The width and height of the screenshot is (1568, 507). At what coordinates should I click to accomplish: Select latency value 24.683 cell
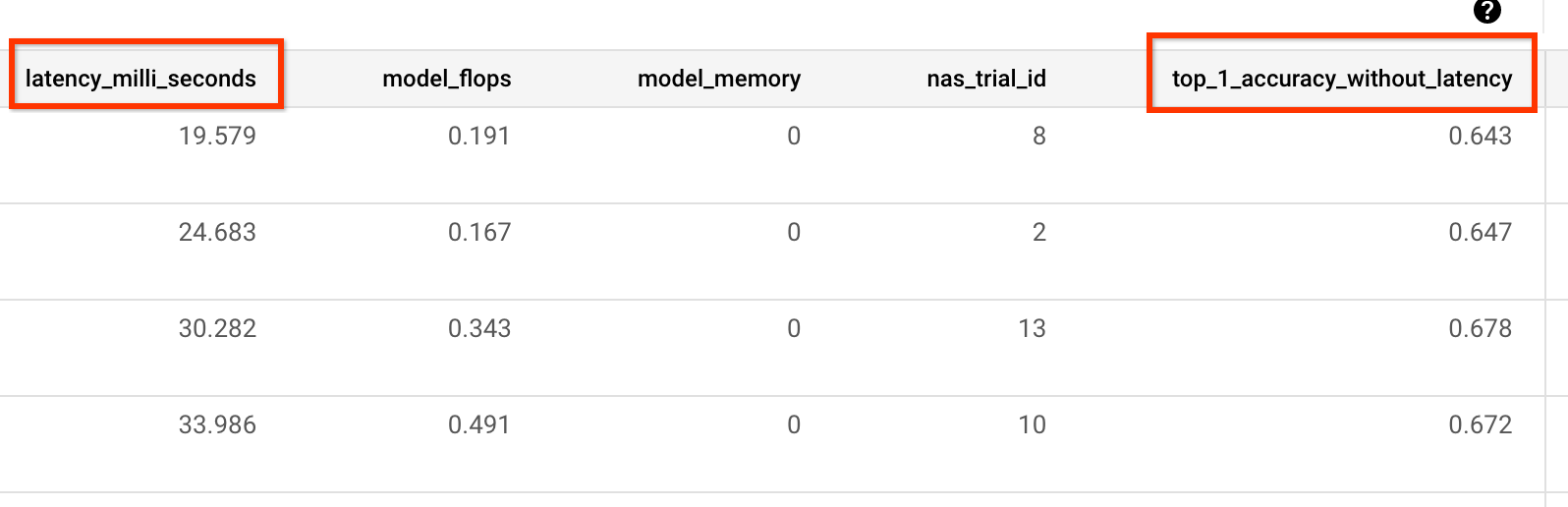pos(217,232)
